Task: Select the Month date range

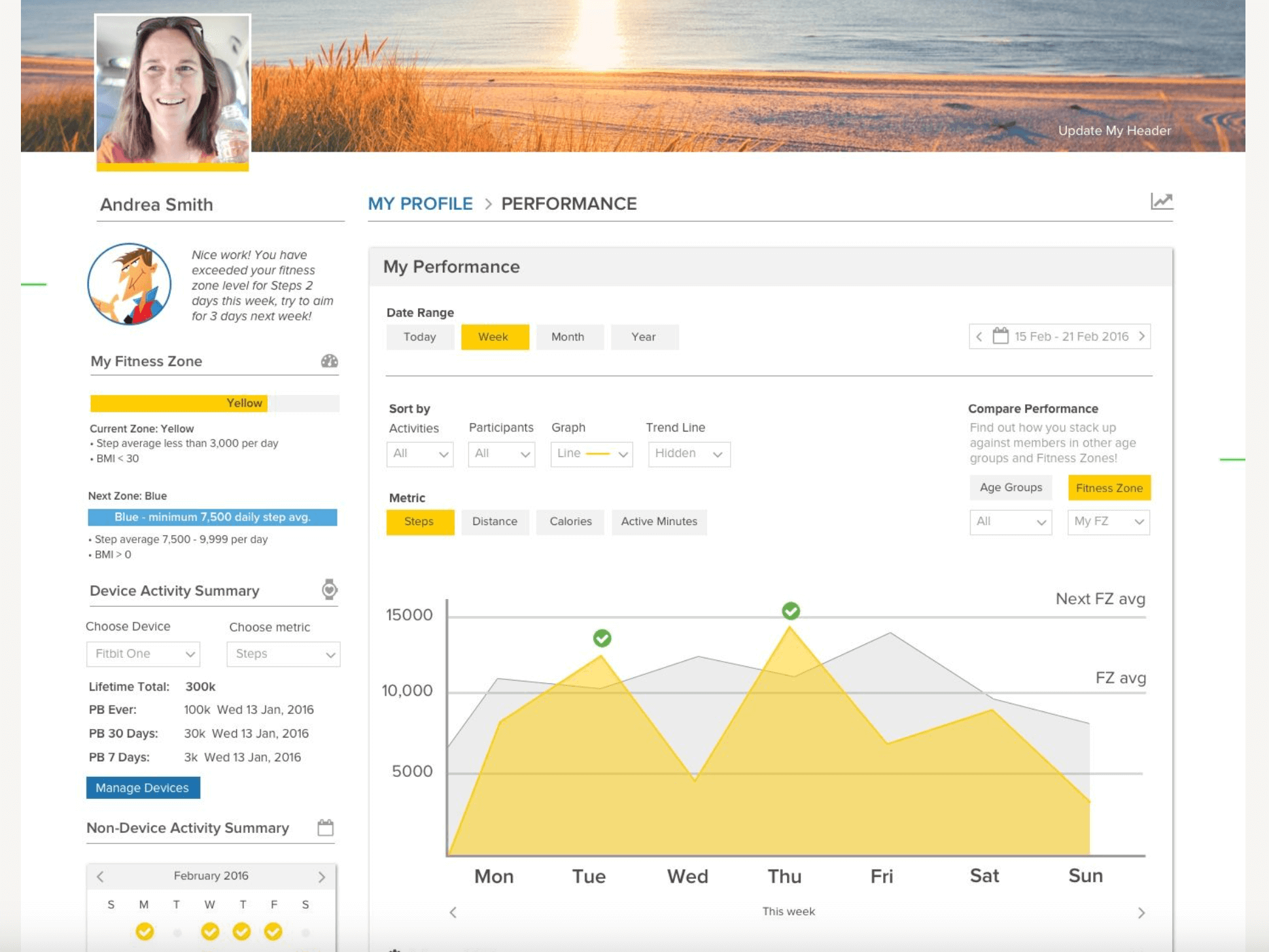Action: 567,337
